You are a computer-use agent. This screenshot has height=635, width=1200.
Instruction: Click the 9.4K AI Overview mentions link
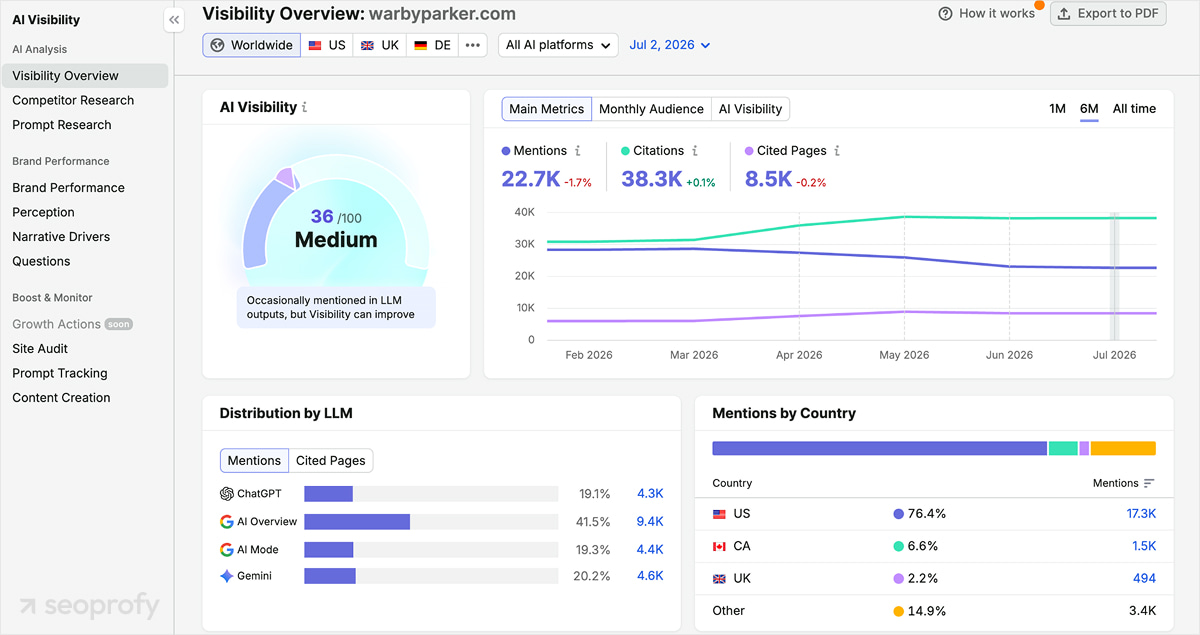650,522
